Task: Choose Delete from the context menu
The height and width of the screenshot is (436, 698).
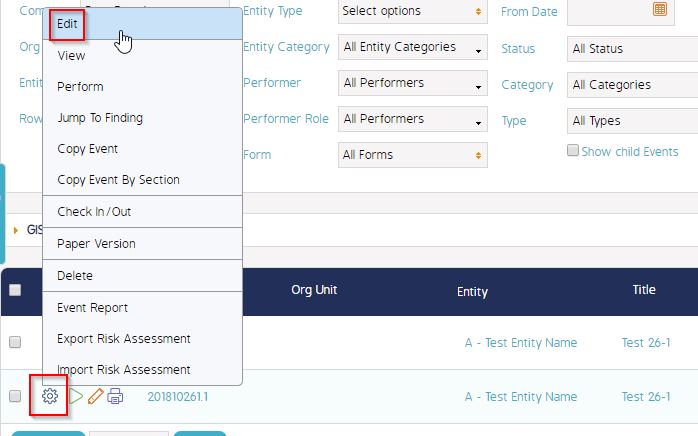Action: click(x=142, y=276)
